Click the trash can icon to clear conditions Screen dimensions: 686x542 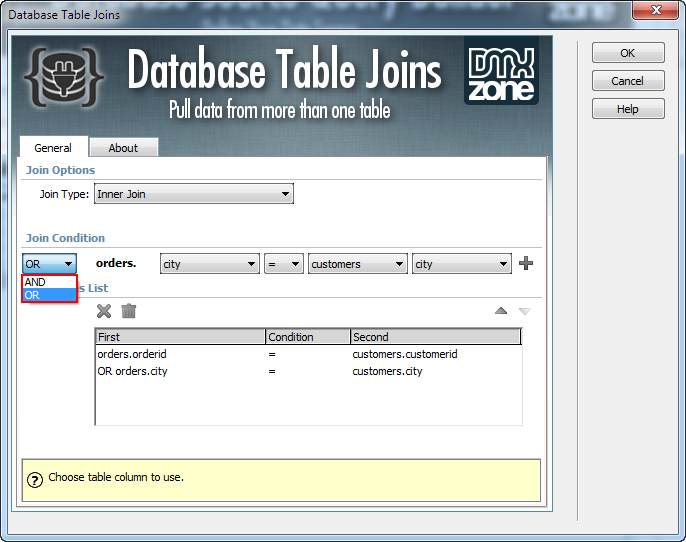129,311
